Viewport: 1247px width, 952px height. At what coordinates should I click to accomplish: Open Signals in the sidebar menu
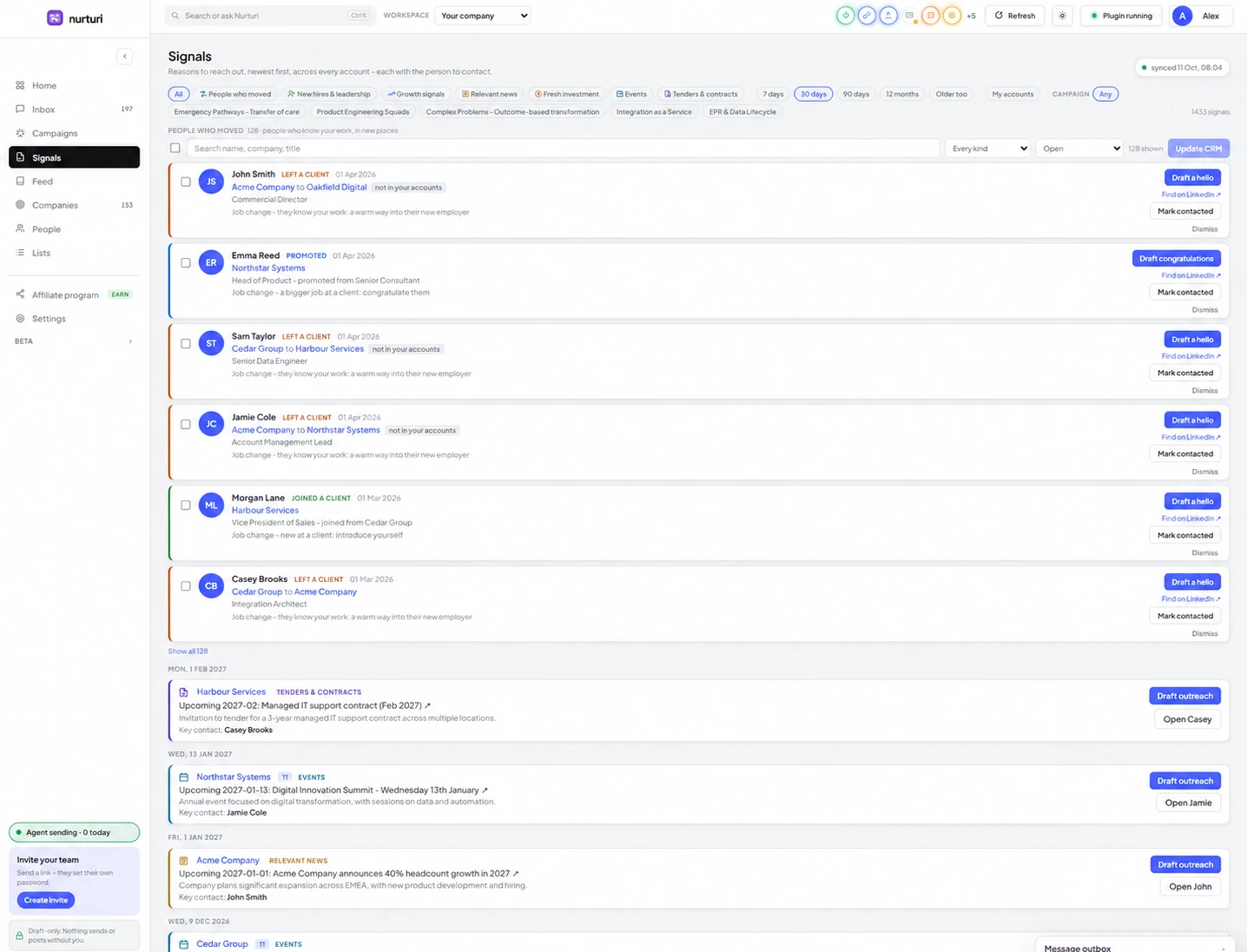click(x=74, y=157)
